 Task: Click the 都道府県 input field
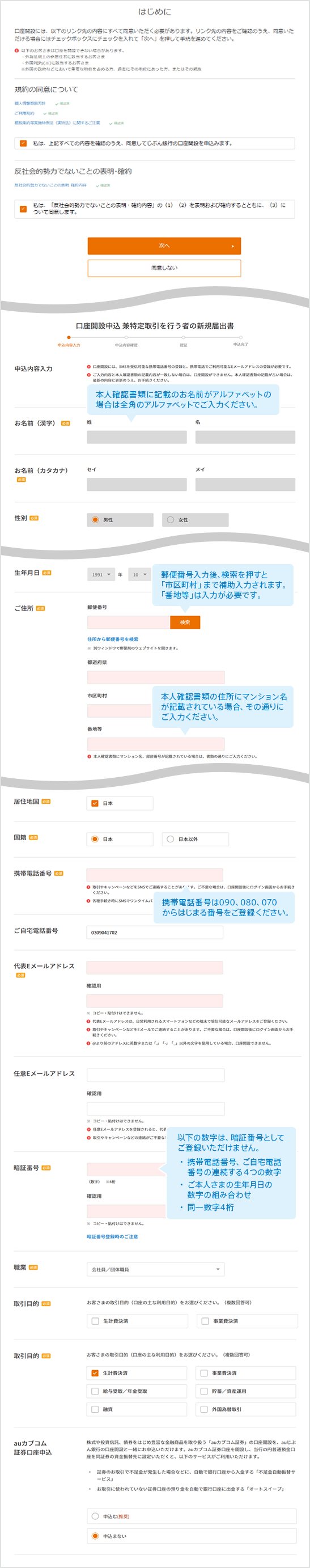(x=156, y=677)
